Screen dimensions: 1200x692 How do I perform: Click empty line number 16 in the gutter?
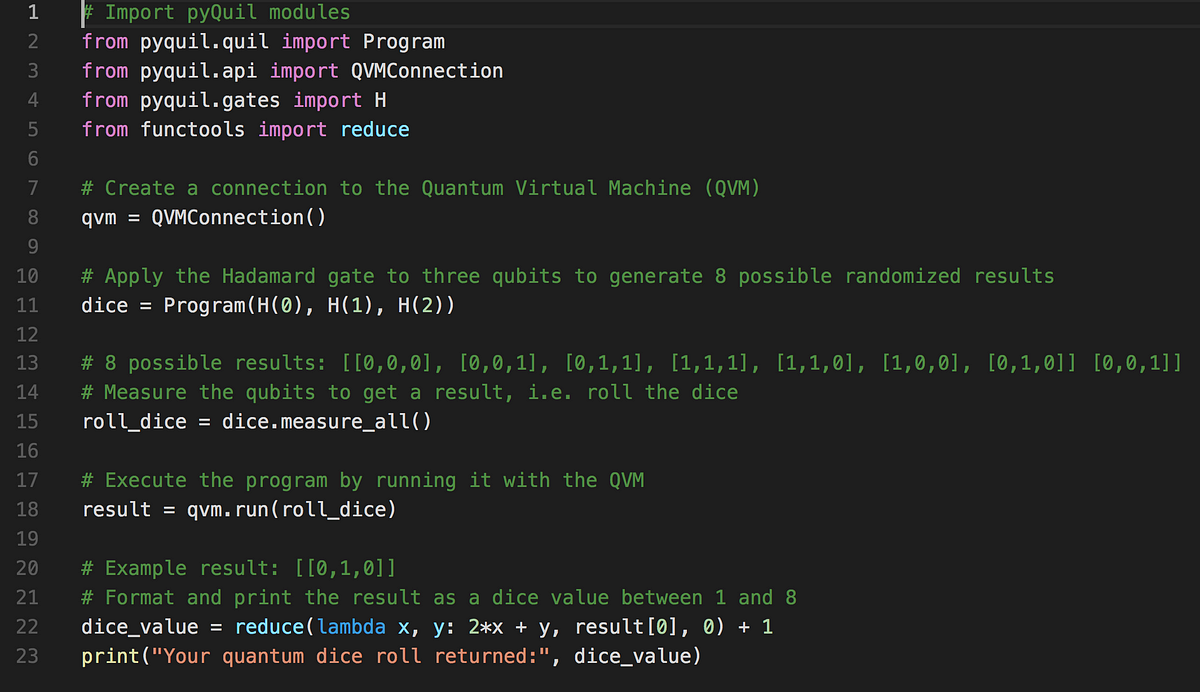27,451
